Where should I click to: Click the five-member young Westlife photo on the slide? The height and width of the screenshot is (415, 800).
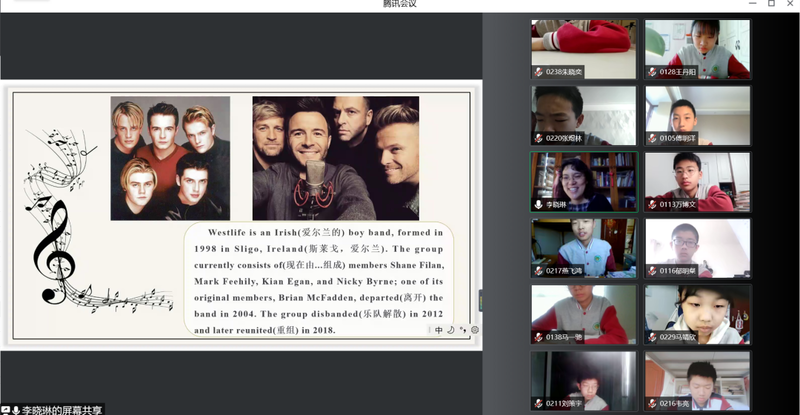[170, 158]
